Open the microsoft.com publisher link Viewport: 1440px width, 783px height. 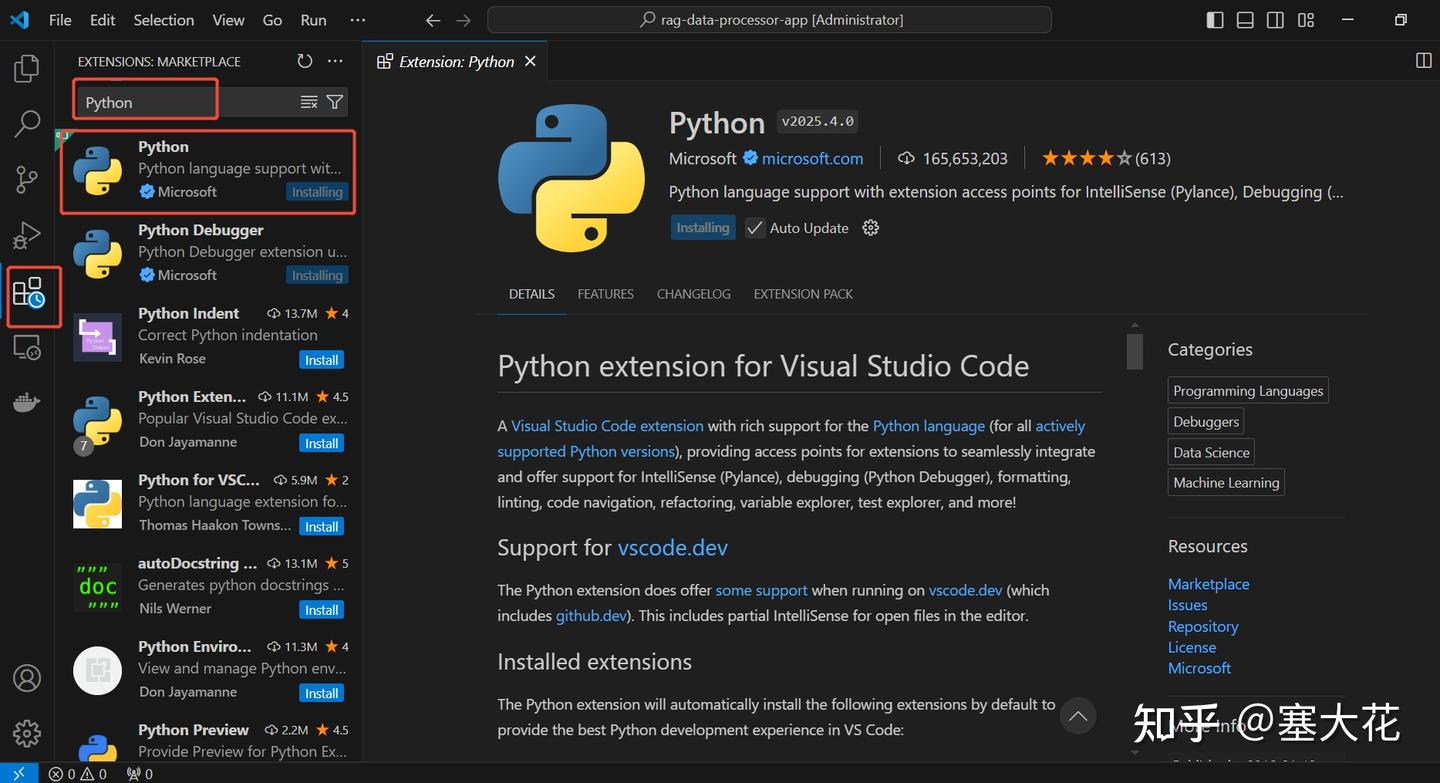click(x=812, y=158)
